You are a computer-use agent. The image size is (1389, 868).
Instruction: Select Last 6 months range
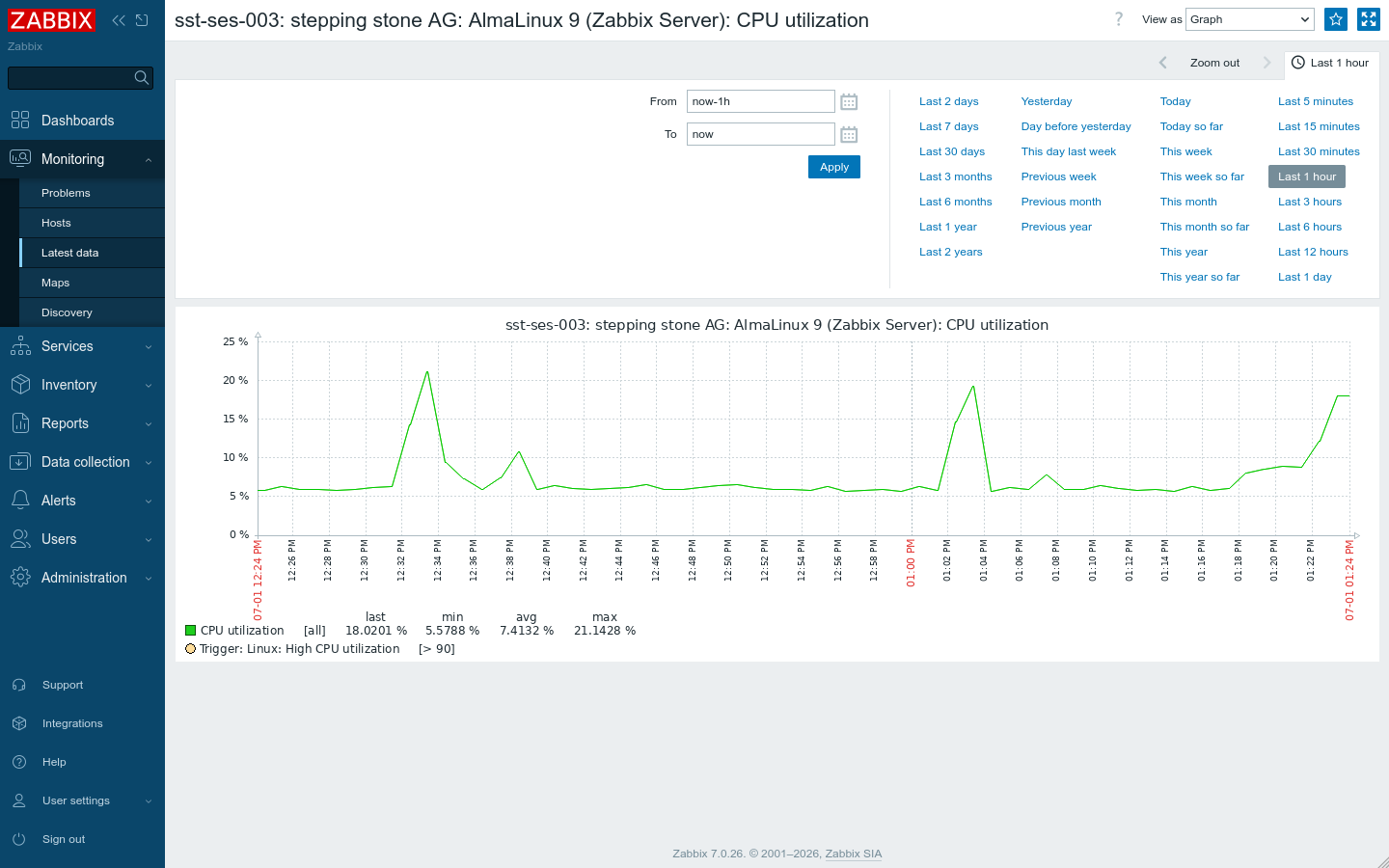tap(955, 202)
